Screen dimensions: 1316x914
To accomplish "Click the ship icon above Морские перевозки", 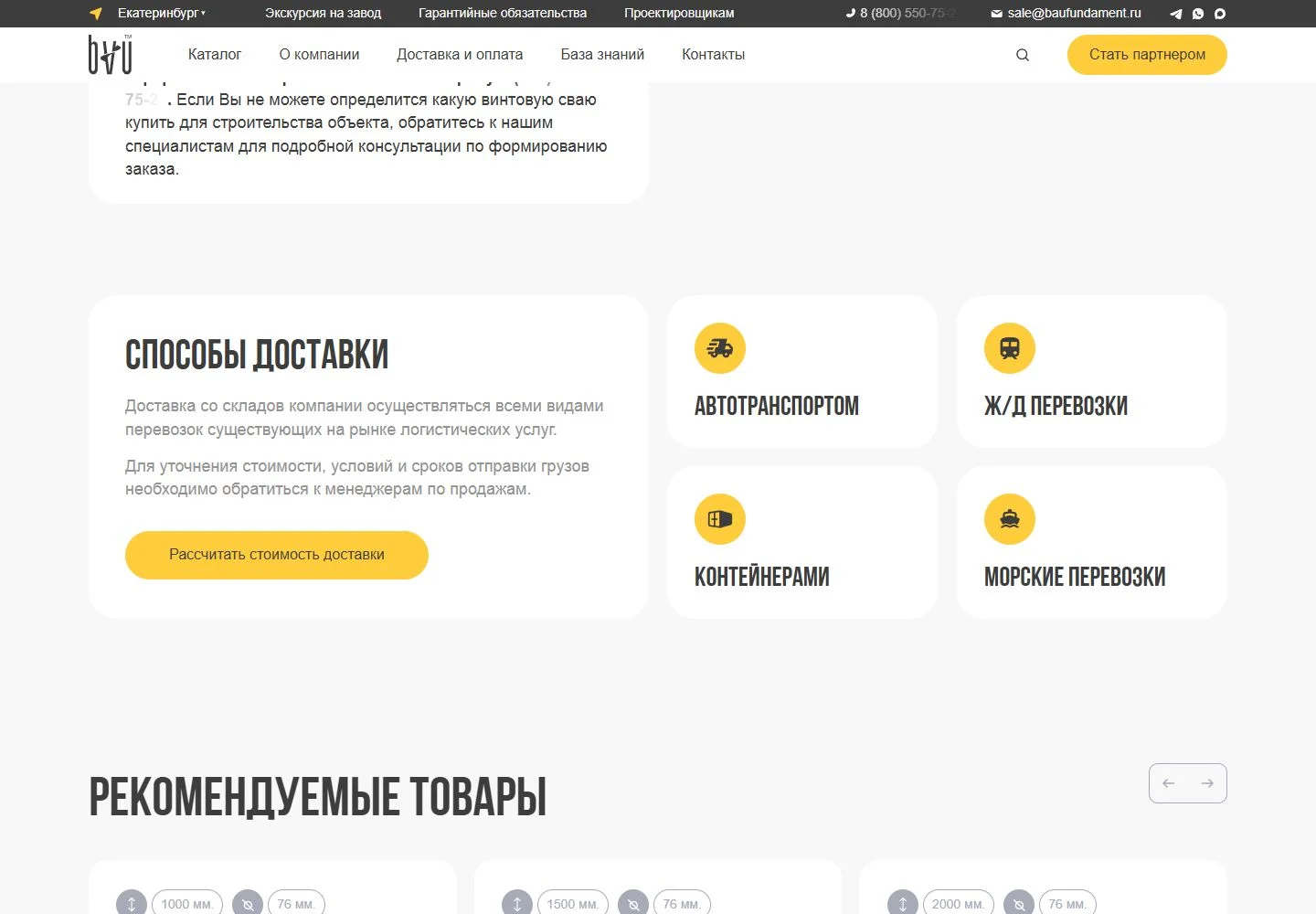I will tap(1010, 519).
